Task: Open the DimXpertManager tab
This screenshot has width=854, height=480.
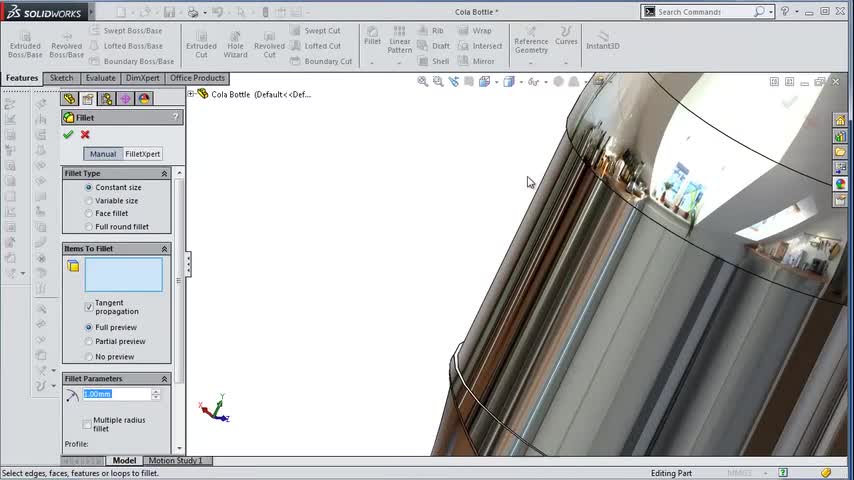Action: click(125, 99)
